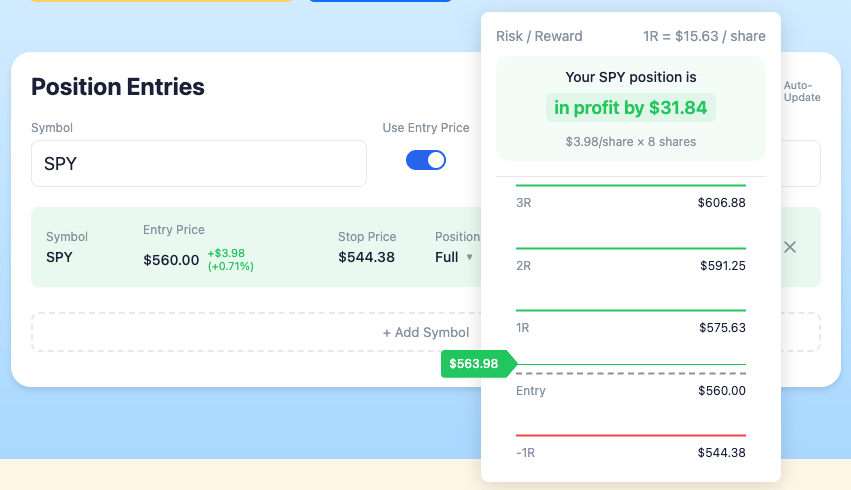Select the 3R target level $606.88

[x=631, y=202]
